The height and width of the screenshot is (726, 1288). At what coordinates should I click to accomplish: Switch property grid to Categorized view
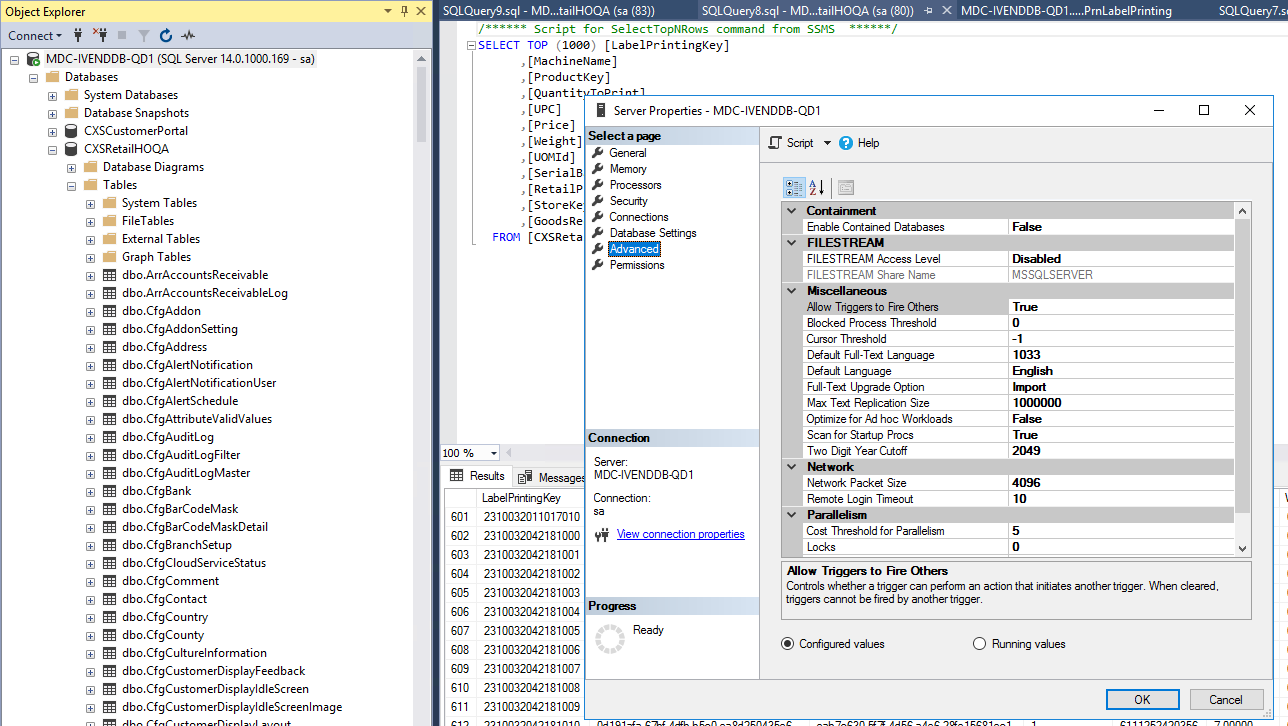pyautogui.click(x=794, y=187)
